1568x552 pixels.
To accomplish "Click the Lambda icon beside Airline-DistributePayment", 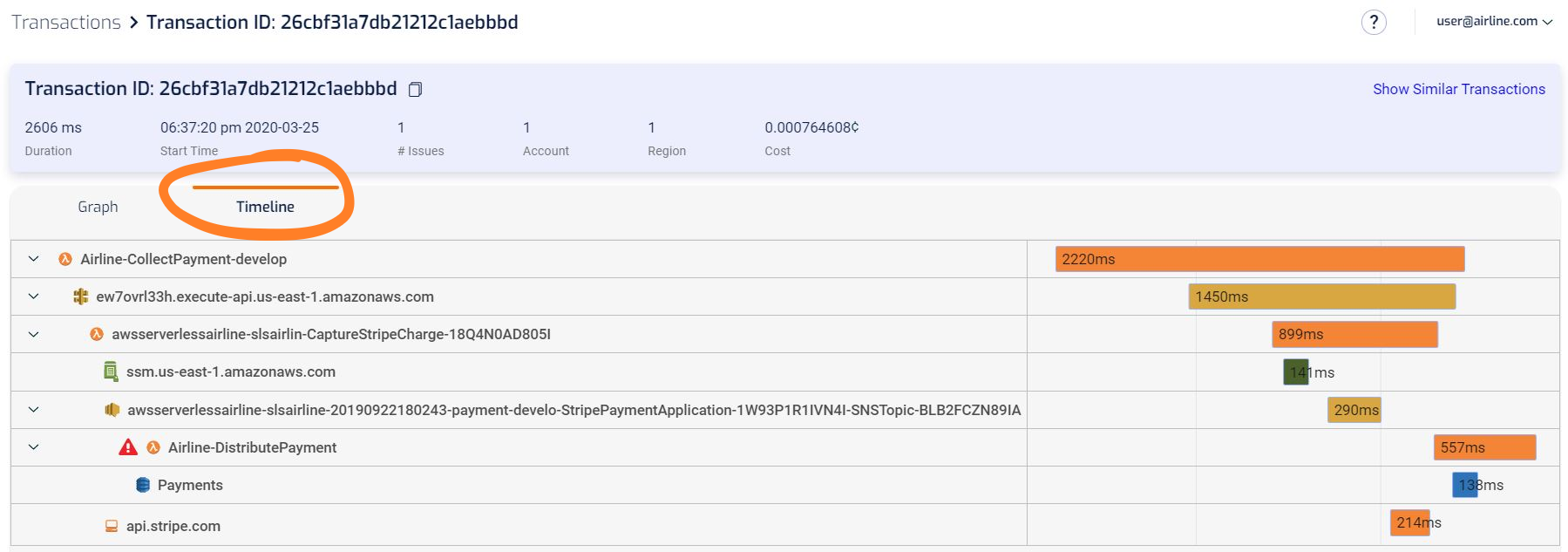I will pyautogui.click(x=153, y=447).
